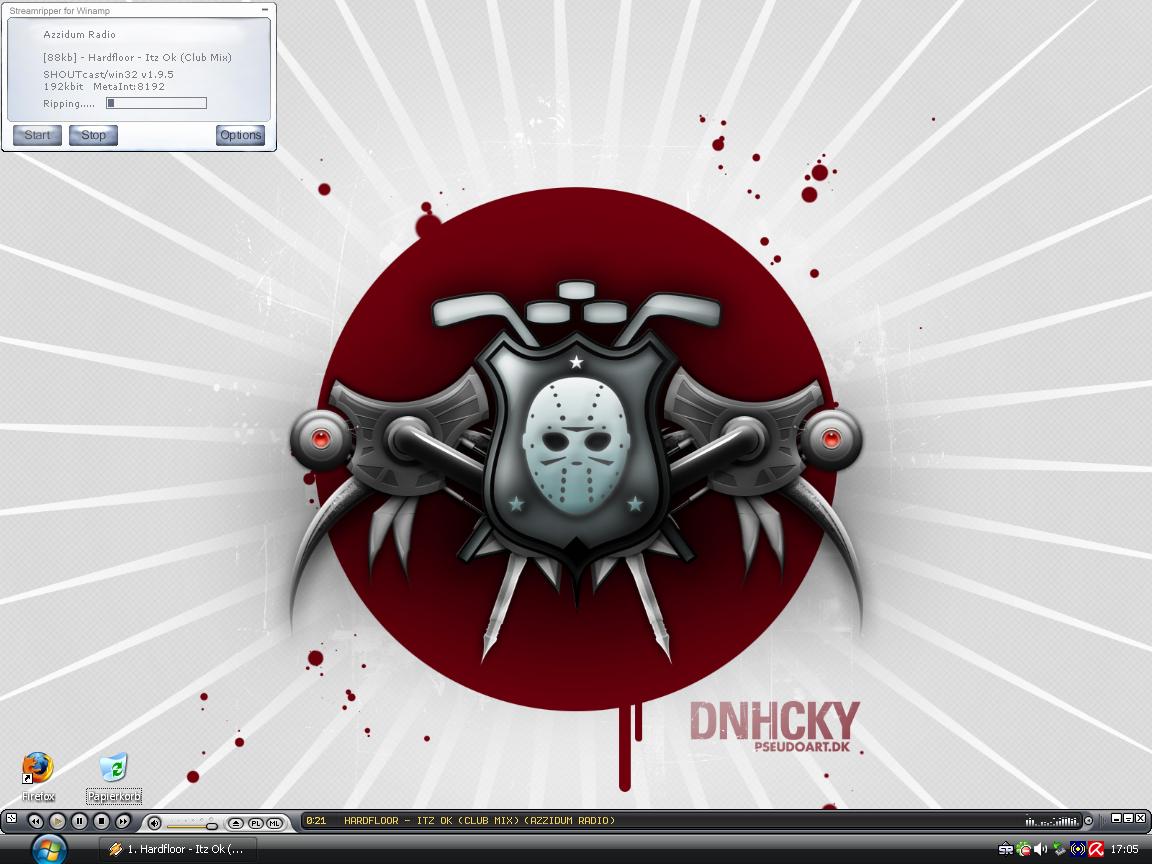
Task: Open the Avira antivirus tray icon
Action: 1096,849
